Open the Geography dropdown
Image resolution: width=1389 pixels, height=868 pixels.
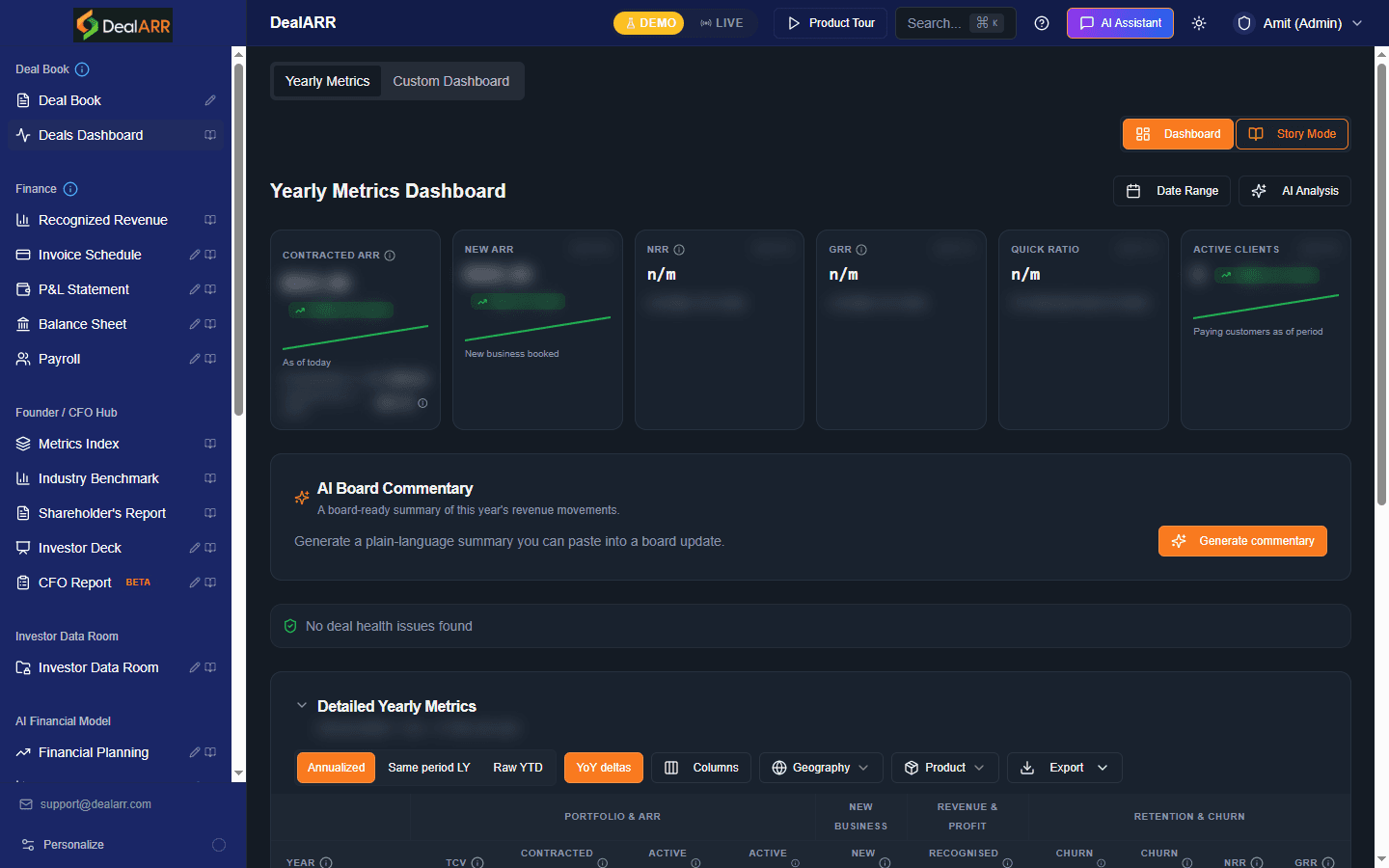(821, 768)
